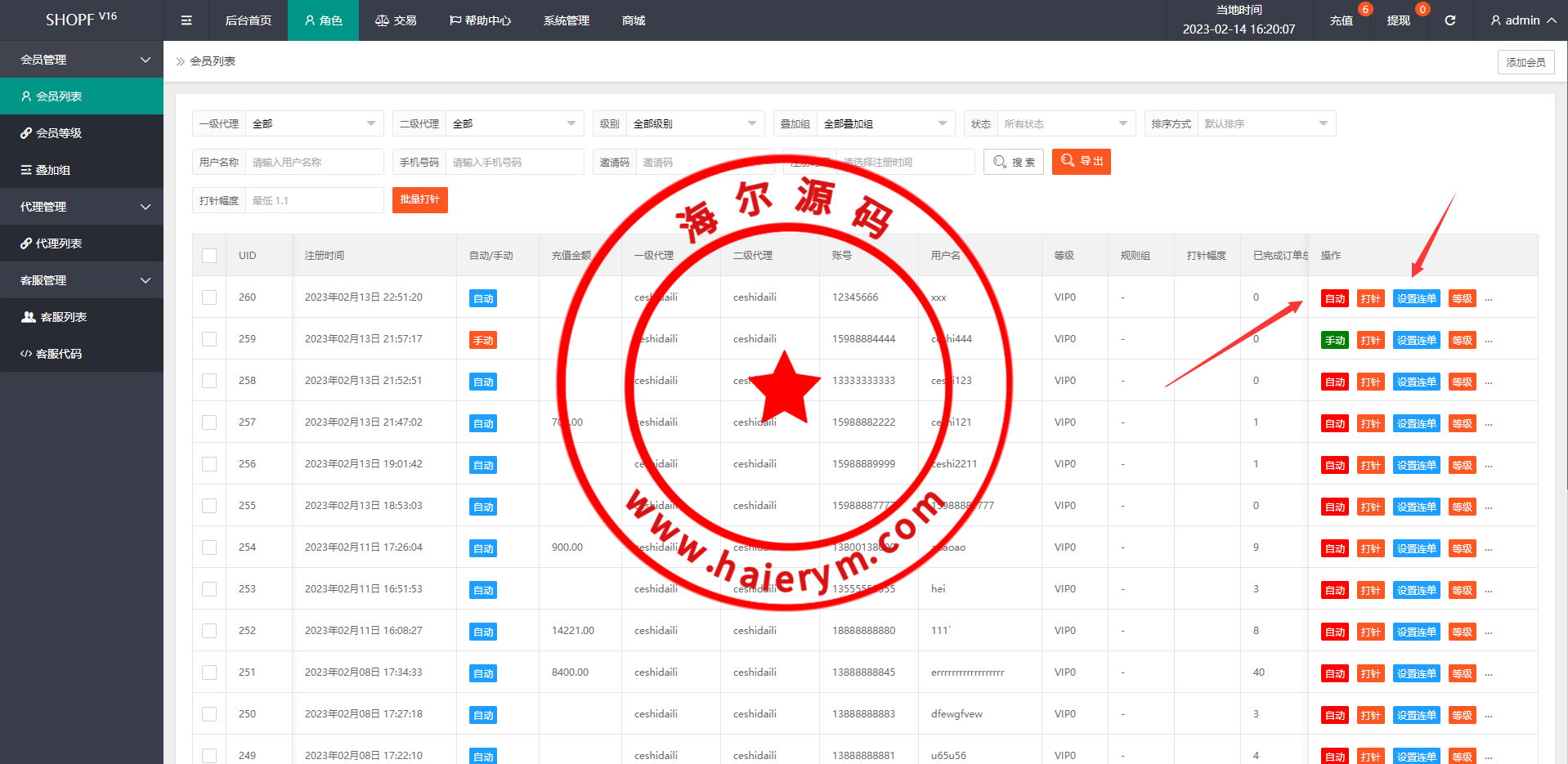The width and height of the screenshot is (1568, 764).
Task: Open the 提现 notification item
Action: click(x=1398, y=20)
